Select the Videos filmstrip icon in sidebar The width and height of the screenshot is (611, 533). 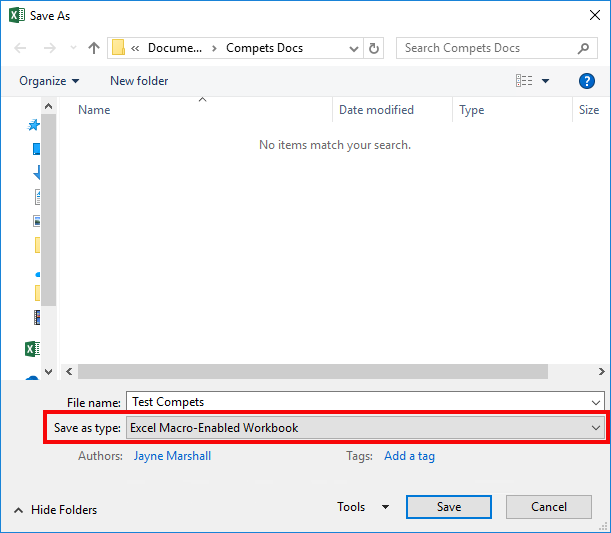pos(37,318)
